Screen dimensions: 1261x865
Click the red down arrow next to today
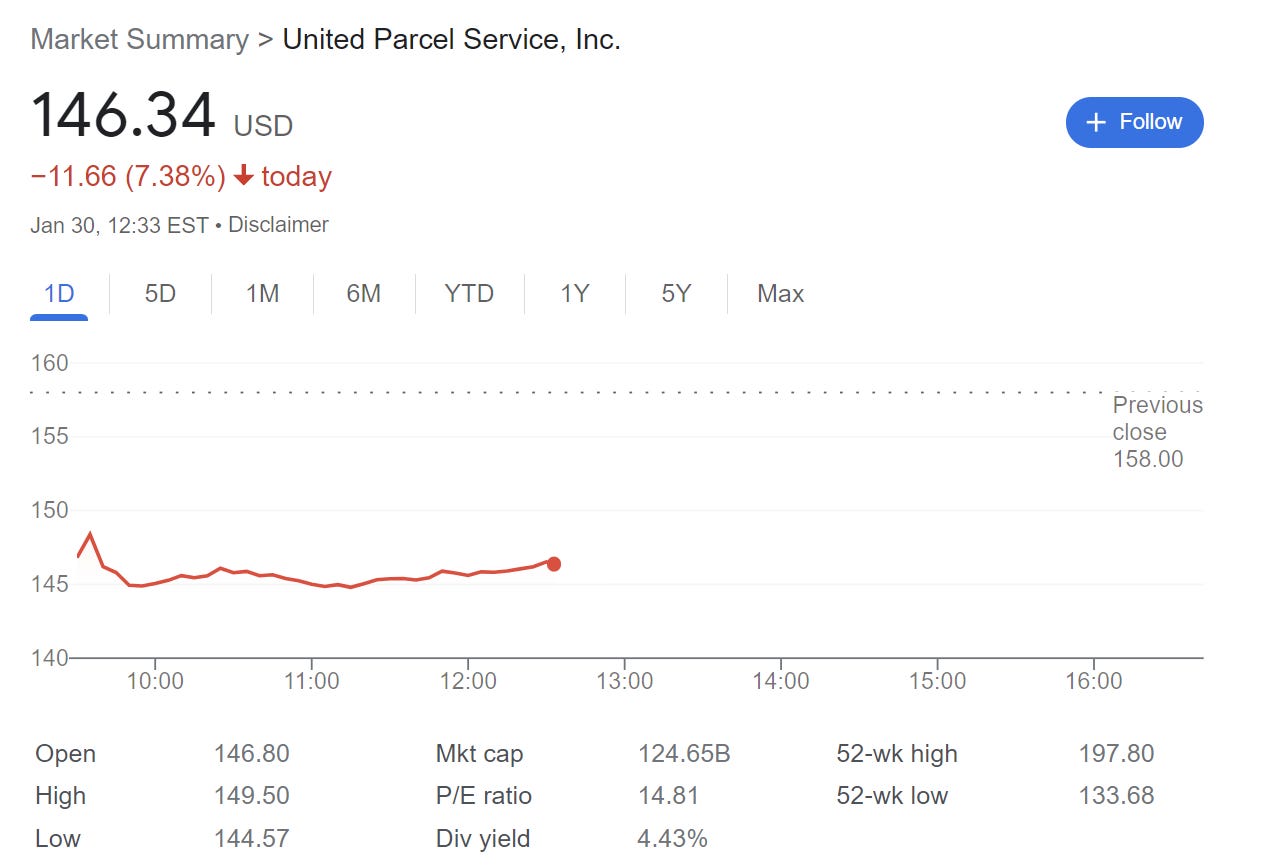(243, 177)
